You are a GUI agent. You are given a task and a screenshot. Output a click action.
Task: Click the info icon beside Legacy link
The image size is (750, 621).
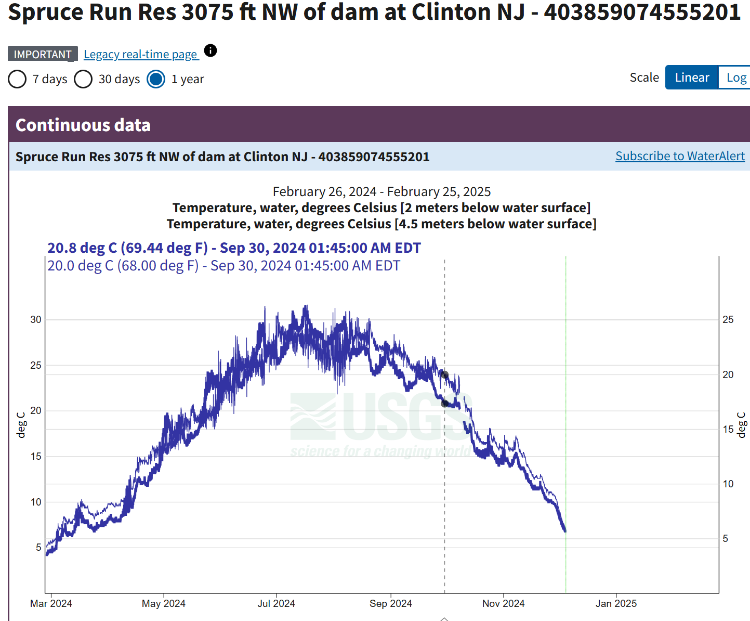point(210,50)
